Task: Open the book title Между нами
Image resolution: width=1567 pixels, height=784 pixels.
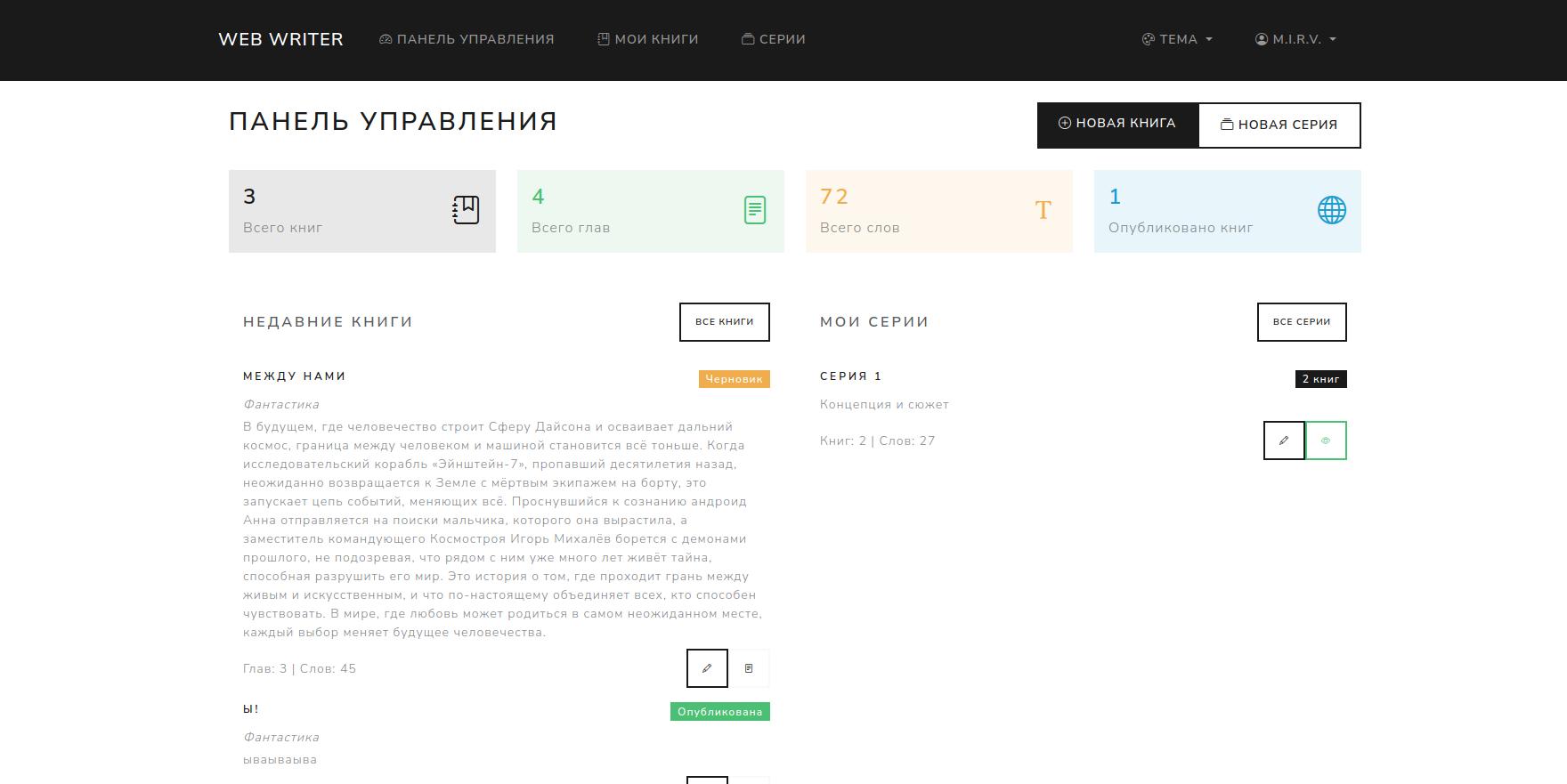Action: [295, 376]
